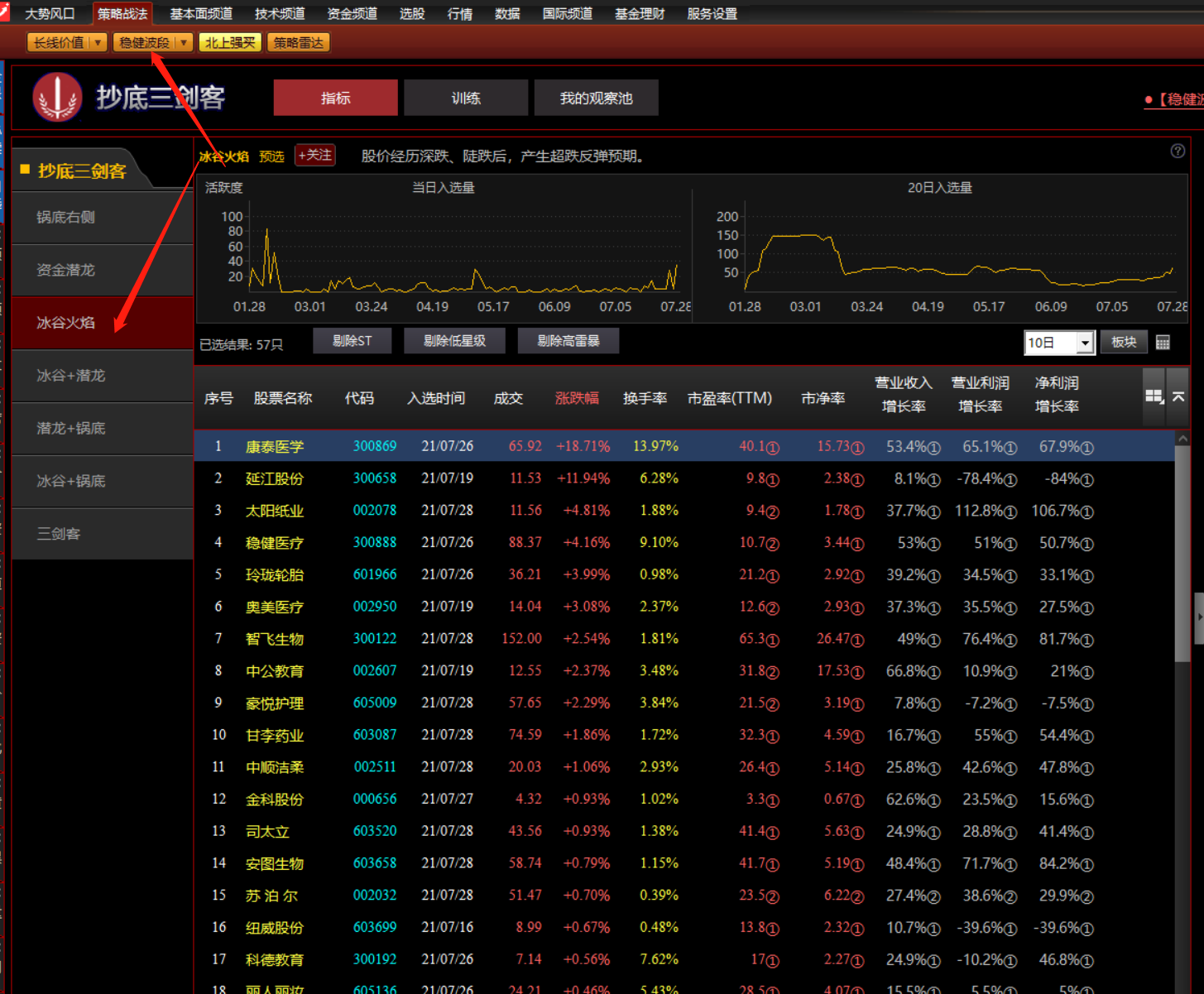Image resolution: width=1204 pixels, height=994 pixels.
Task: Click the info circle next to 康泰医学's 市盈率
Action: coord(773,448)
